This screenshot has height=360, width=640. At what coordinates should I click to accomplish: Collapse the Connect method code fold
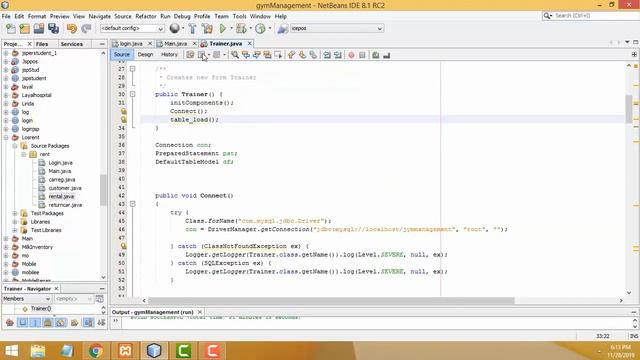(133, 204)
